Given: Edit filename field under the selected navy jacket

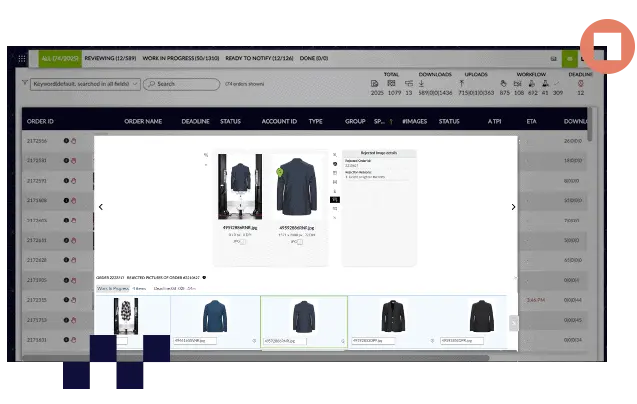Looking at the screenshot, I should point(285,341).
